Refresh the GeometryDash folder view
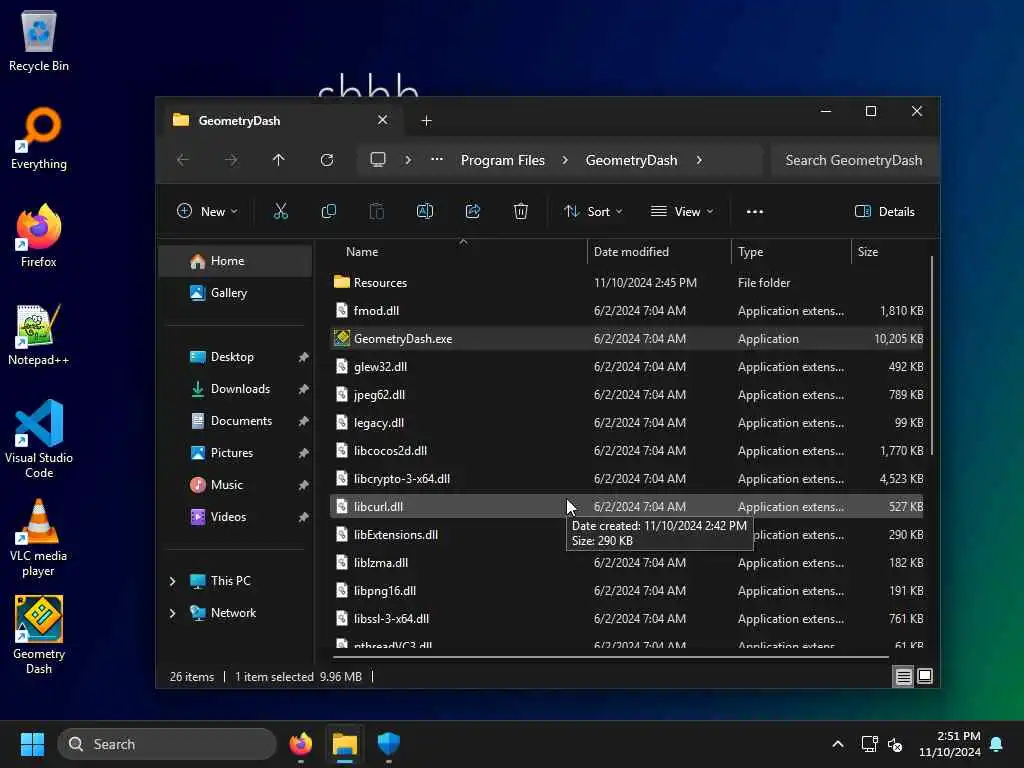The width and height of the screenshot is (1024, 768). click(327, 160)
